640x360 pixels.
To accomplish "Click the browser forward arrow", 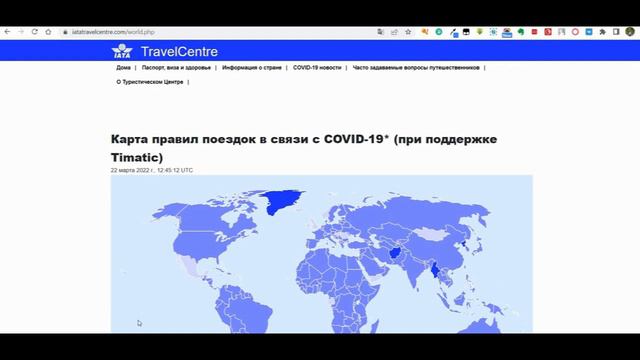I will point(21,32).
